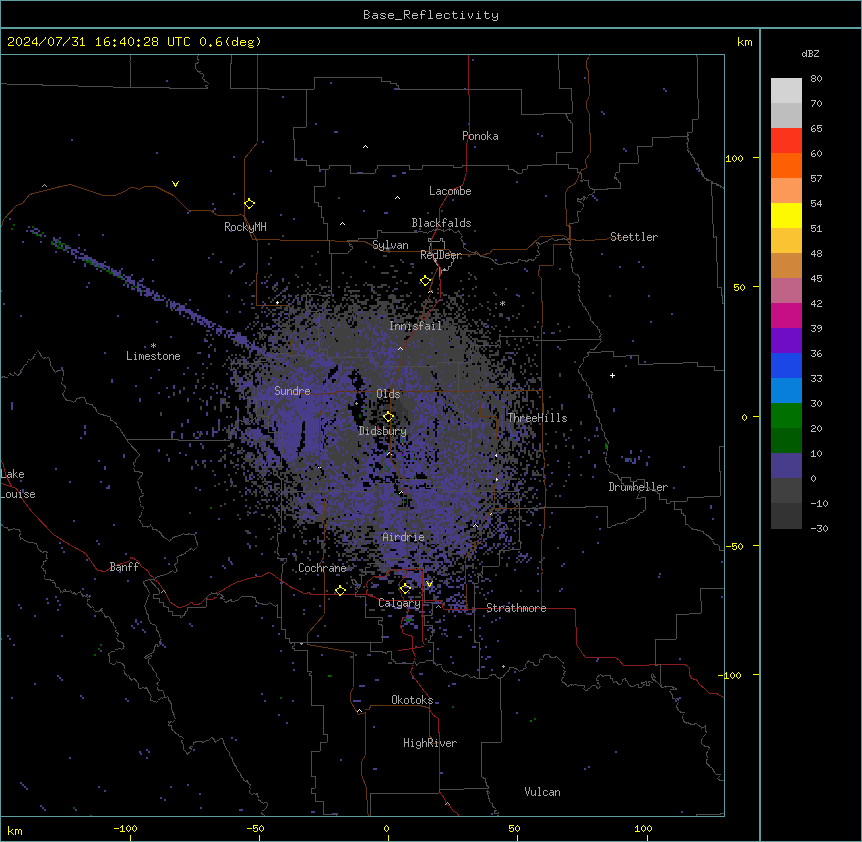Click the yellow marker south of Cochrane
Screen dimensions: 862x842
[x=340, y=591]
